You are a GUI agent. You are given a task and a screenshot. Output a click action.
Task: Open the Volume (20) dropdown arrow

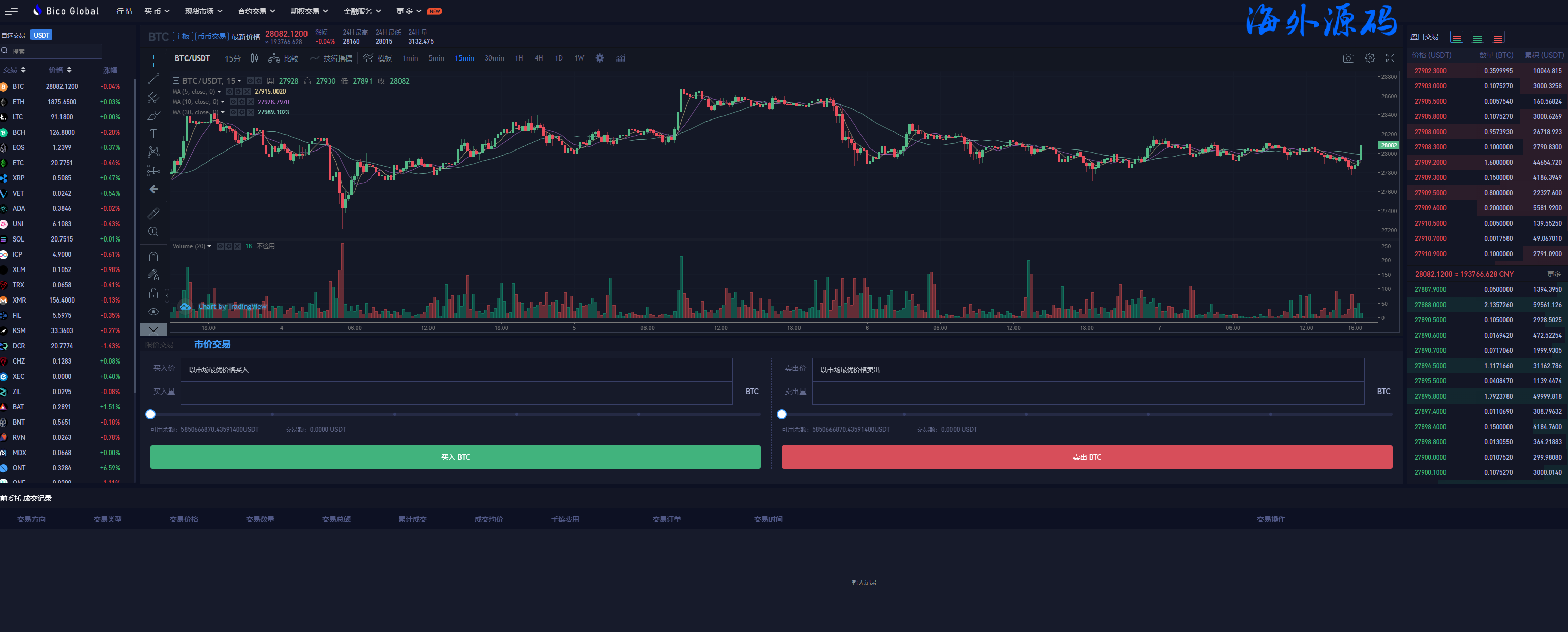point(209,246)
